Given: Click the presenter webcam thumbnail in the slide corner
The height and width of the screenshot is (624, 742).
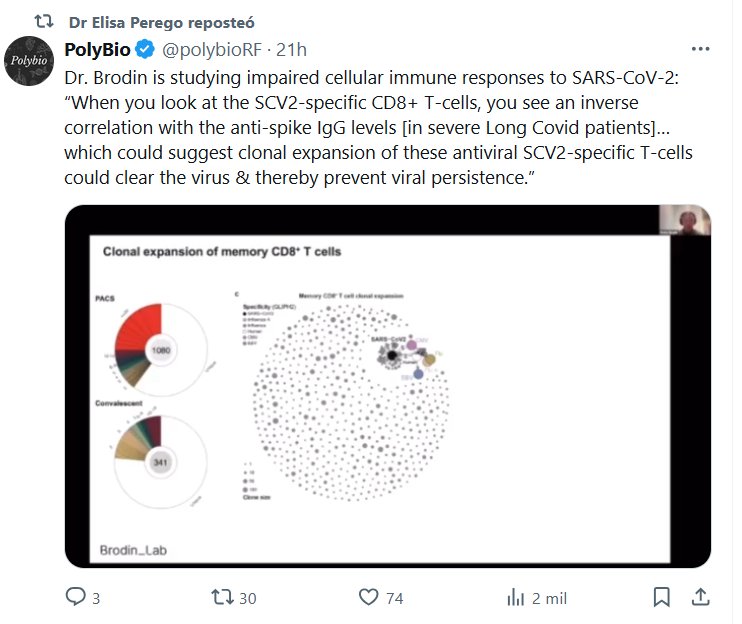Looking at the screenshot, I should point(684,221).
